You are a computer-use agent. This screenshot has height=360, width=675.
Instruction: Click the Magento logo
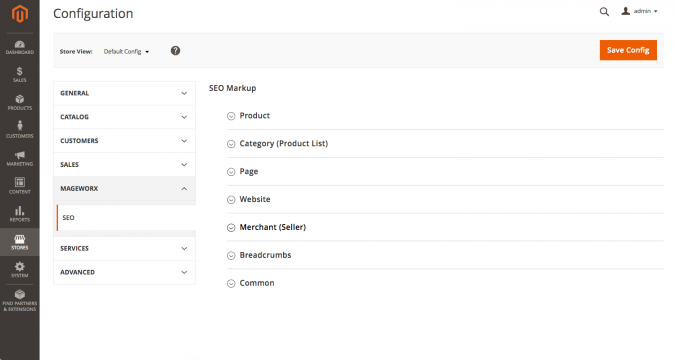point(20,14)
